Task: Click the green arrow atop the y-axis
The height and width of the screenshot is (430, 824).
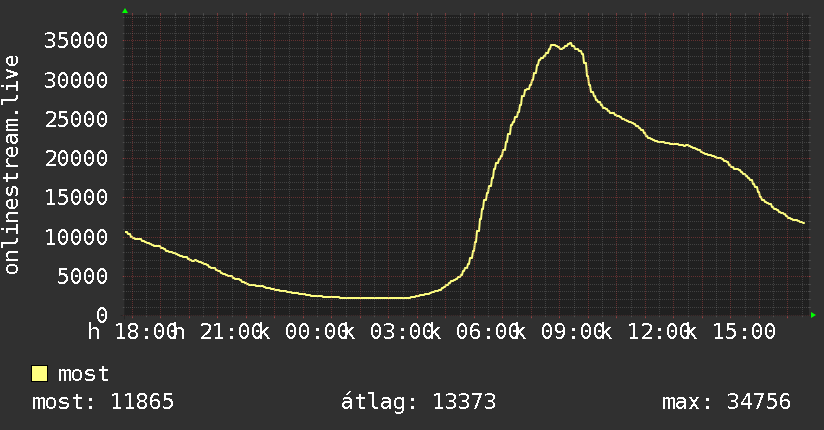Action: 125,11
